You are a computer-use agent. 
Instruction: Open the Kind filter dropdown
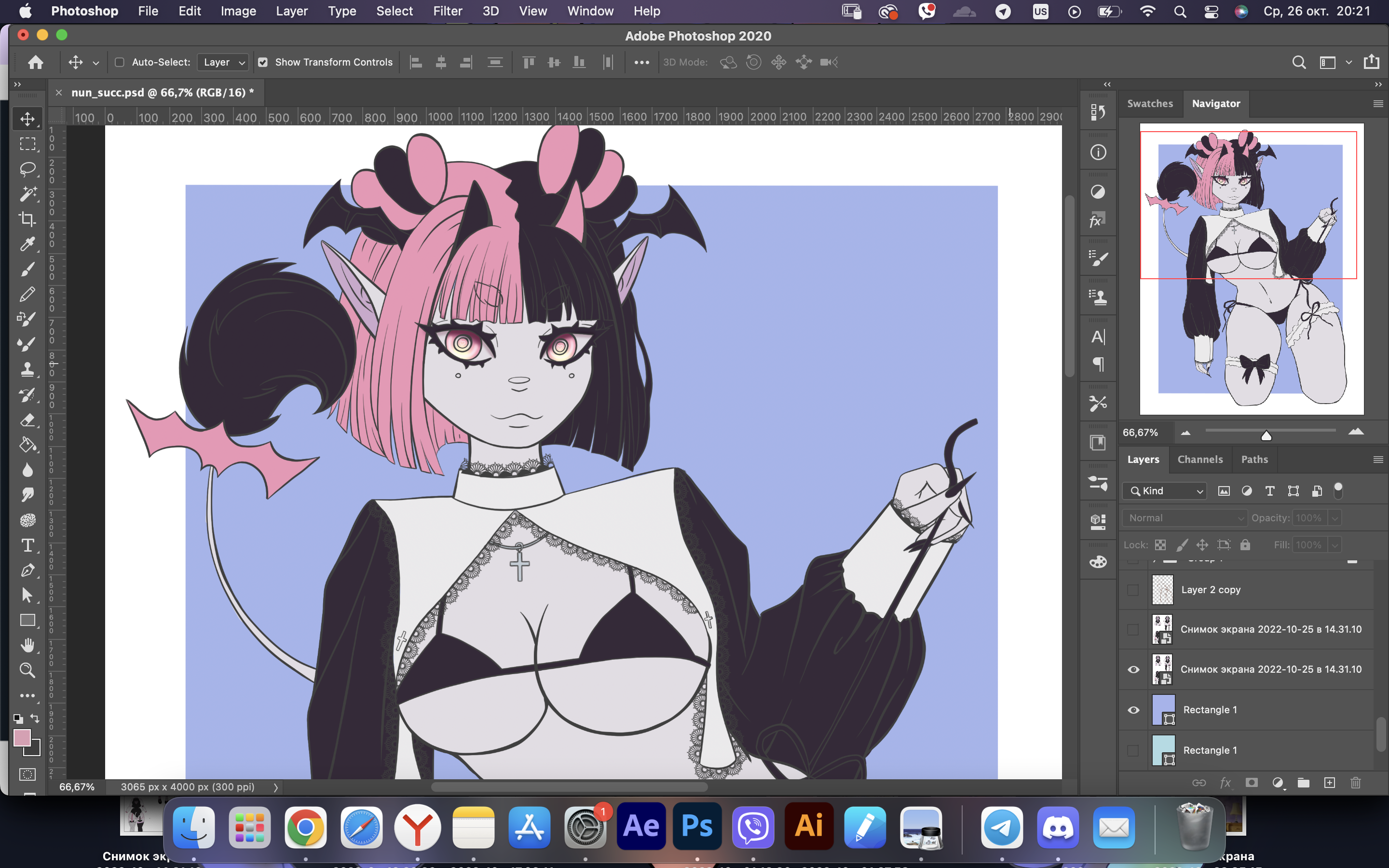point(1165,491)
